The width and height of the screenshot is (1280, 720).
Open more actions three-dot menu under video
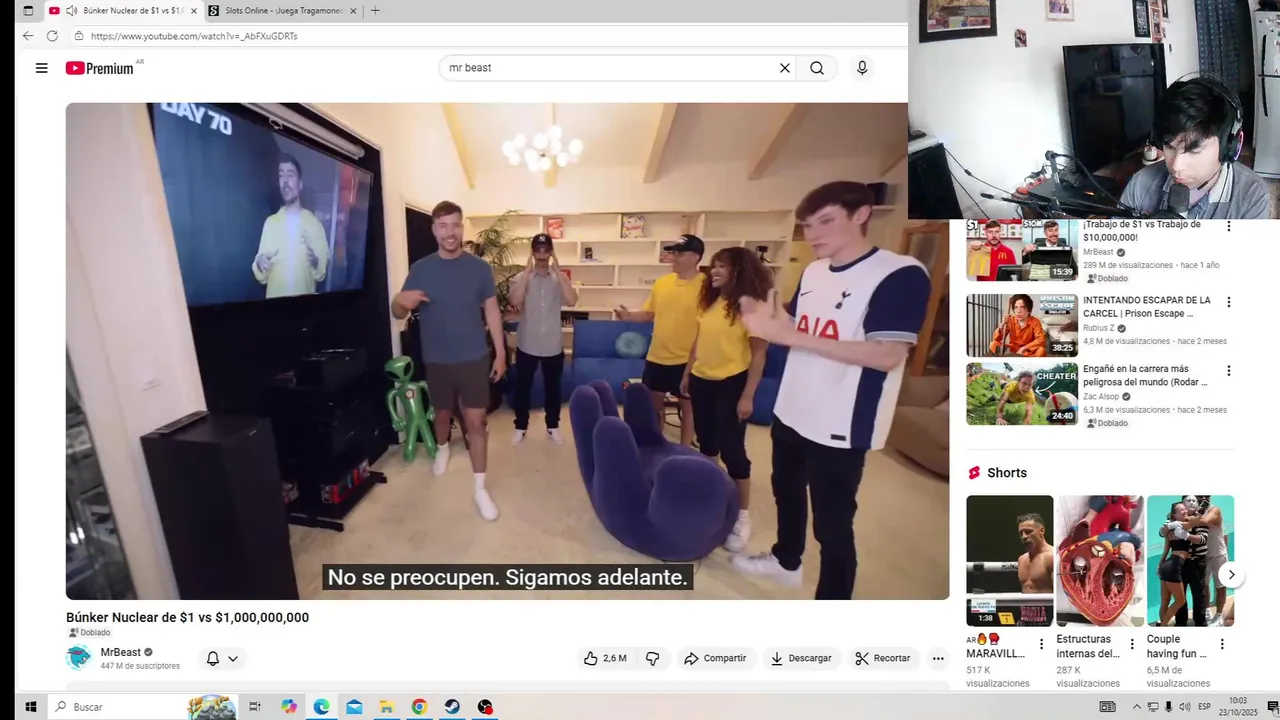938,658
